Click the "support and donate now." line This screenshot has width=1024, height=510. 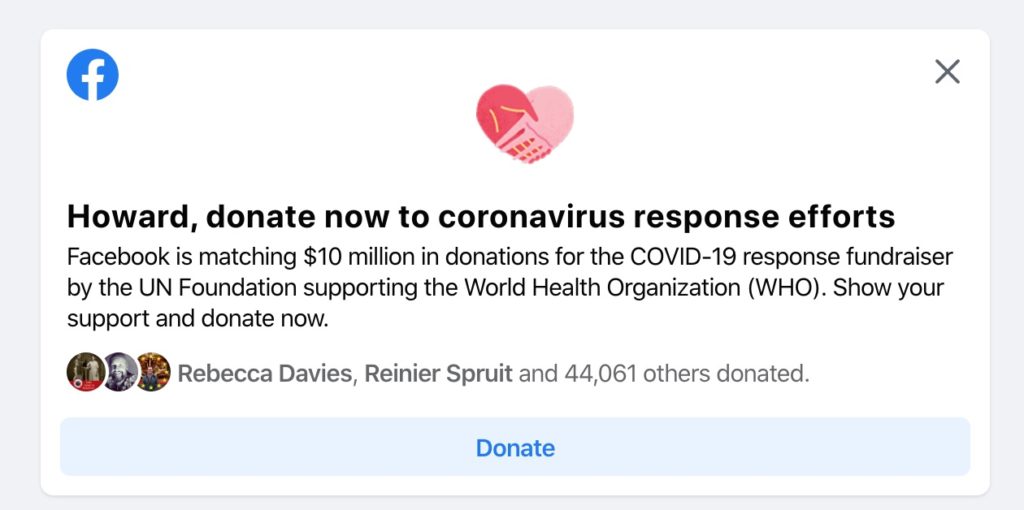[x=198, y=320]
